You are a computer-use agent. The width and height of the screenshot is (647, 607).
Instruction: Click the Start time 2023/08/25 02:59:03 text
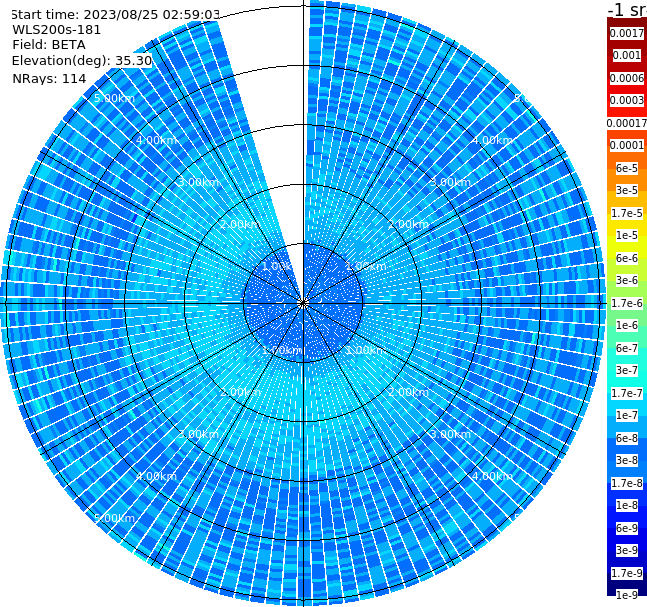click(115, 15)
